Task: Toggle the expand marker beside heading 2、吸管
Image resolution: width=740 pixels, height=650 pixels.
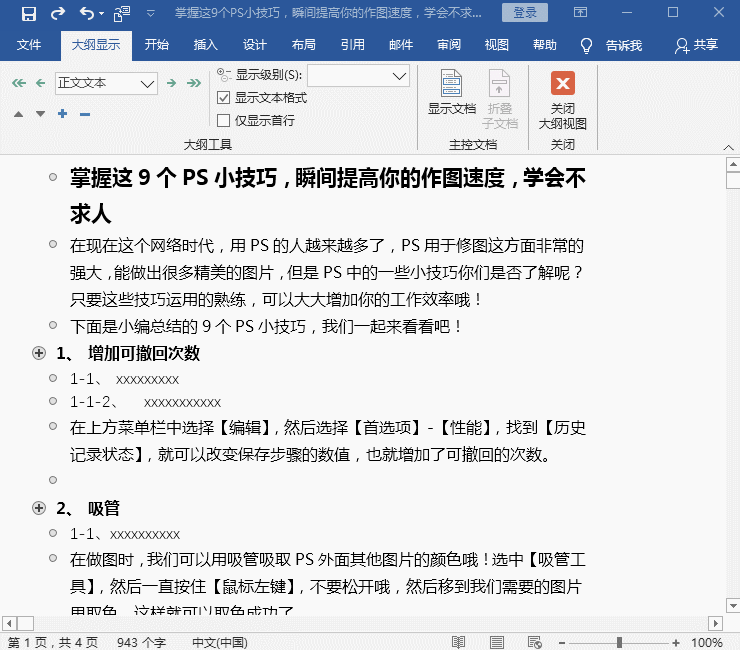Action: pyautogui.click(x=39, y=508)
